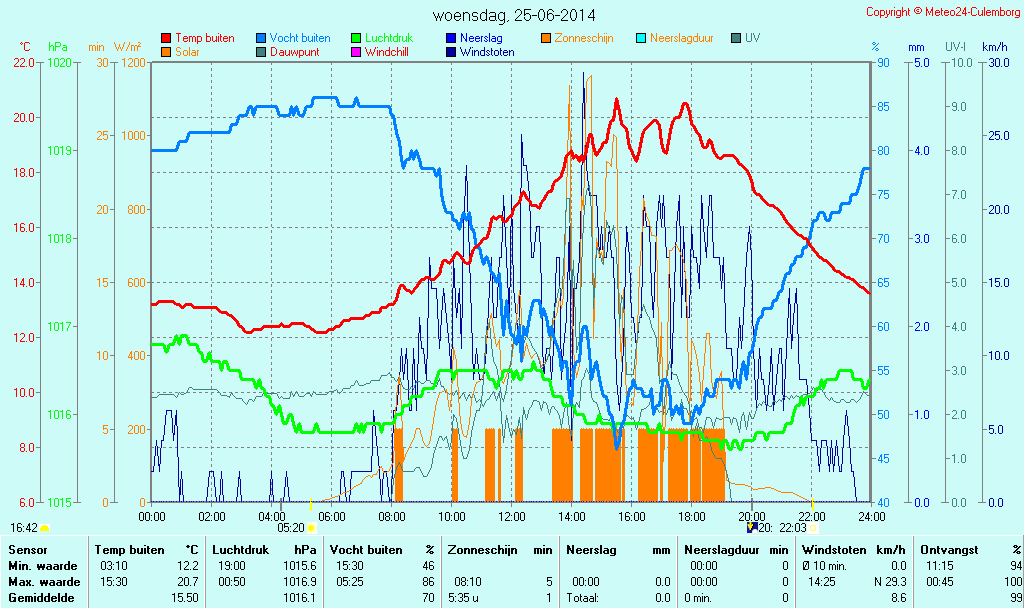Click the moon icon below 20:00
Screen dimensions: 1026x608
751,527
